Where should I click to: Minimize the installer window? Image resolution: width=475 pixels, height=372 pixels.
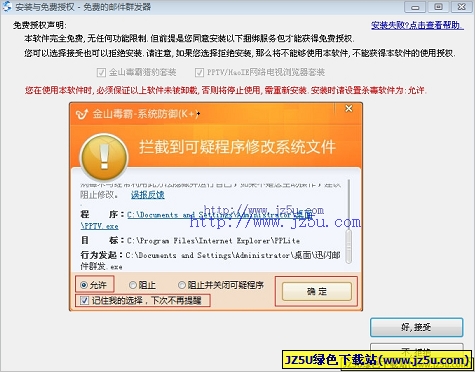pos(415,7)
